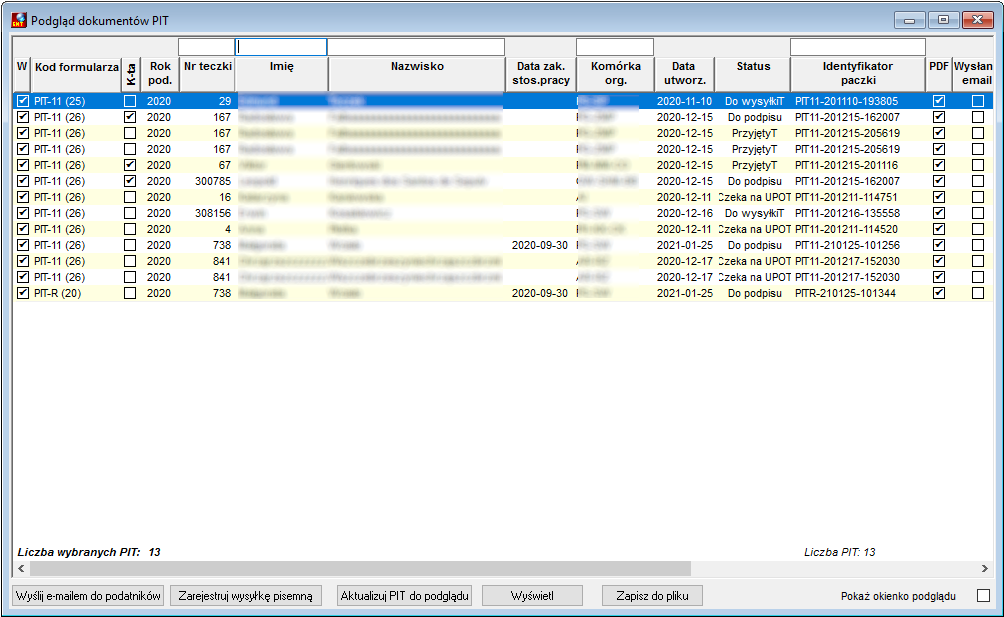Screen dimensions: 1004x617
Task: Click the Nazwisko filter input field
Action: (x=416, y=47)
